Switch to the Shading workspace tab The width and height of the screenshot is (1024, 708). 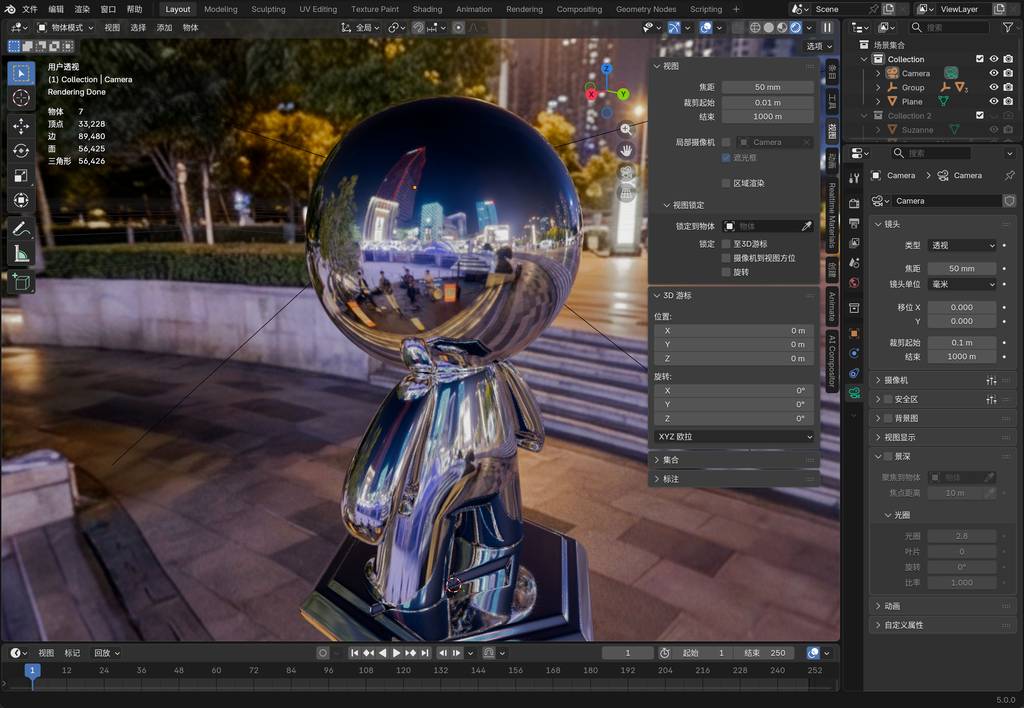click(x=427, y=9)
